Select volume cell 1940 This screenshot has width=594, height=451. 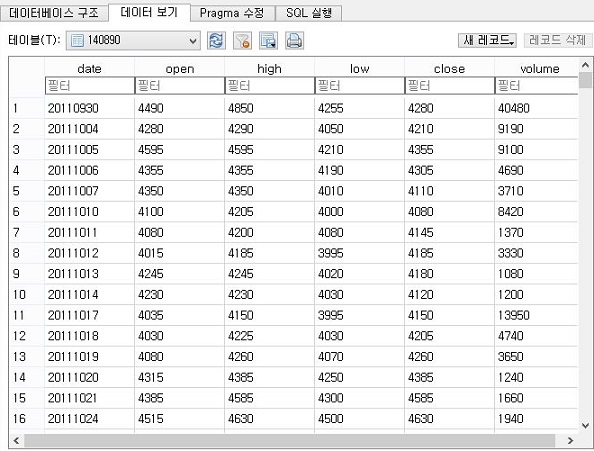coord(537,418)
